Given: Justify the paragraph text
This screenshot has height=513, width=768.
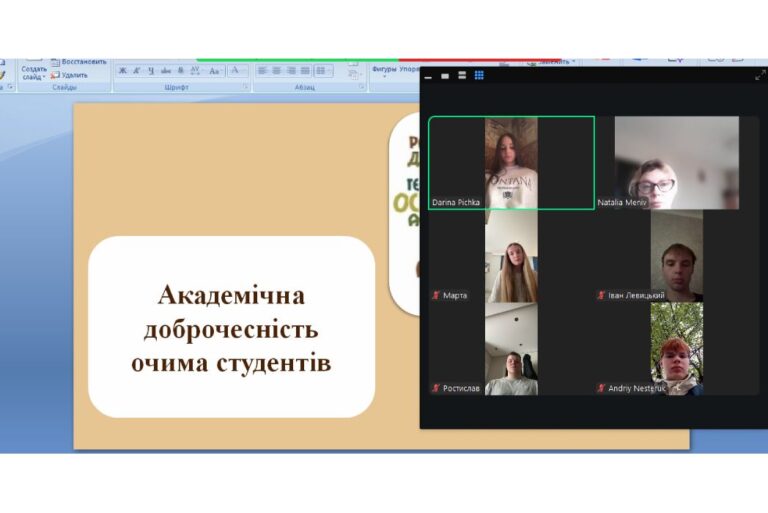Looking at the screenshot, I should coord(305,71).
